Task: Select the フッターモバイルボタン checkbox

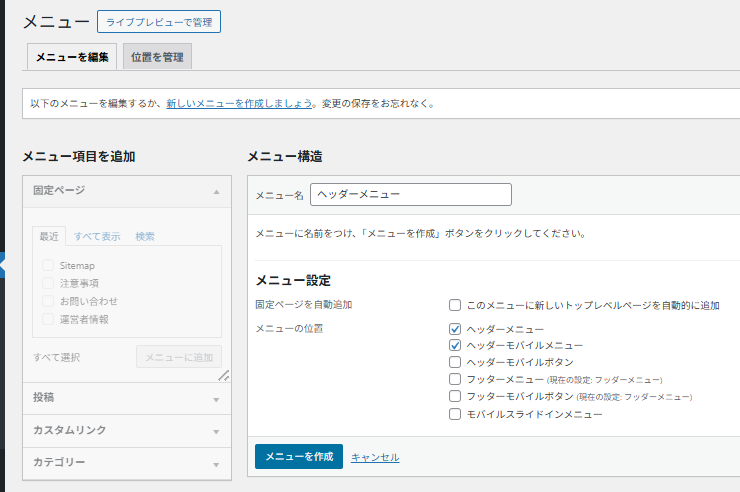Action: click(455, 396)
